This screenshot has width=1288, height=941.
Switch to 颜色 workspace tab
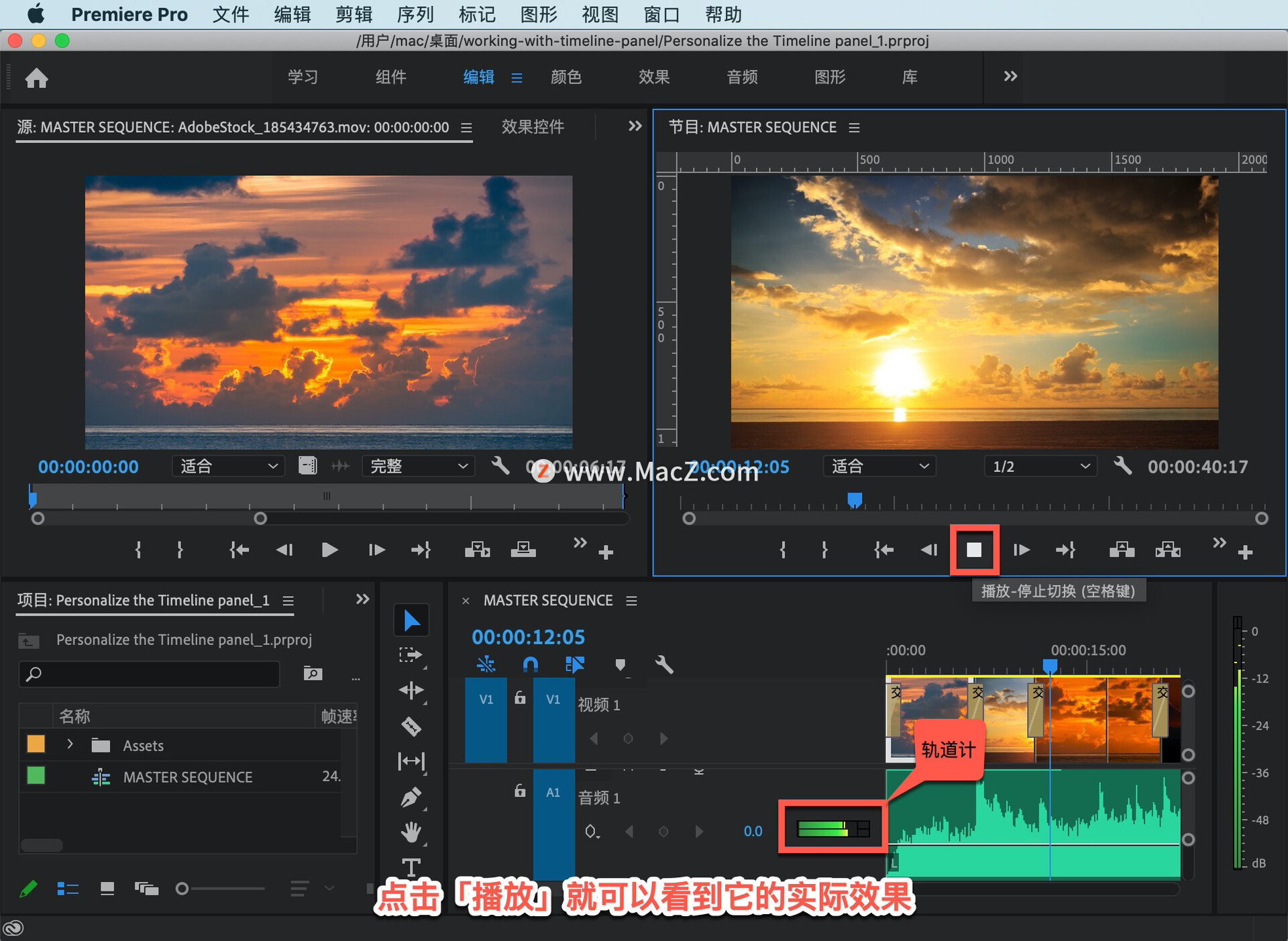(x=566, y=77)
